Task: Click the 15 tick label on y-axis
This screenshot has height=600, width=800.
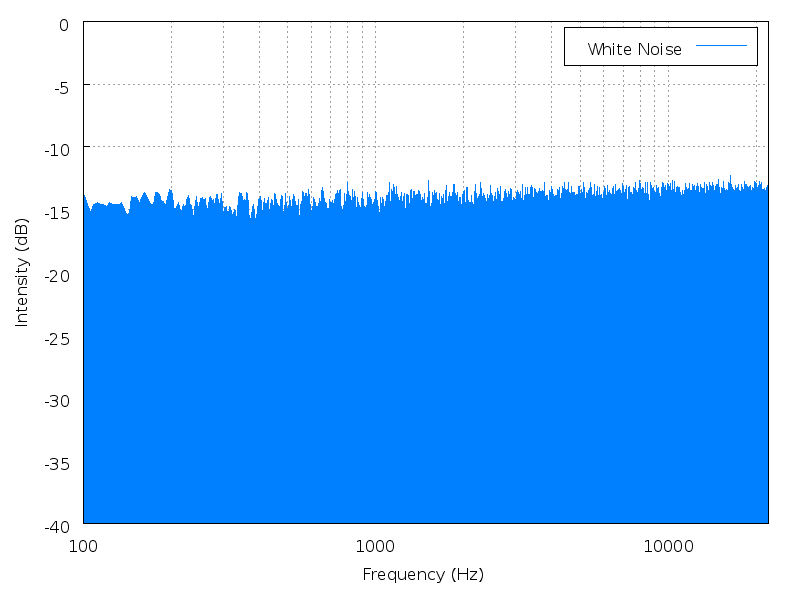Action: (62, 211)
